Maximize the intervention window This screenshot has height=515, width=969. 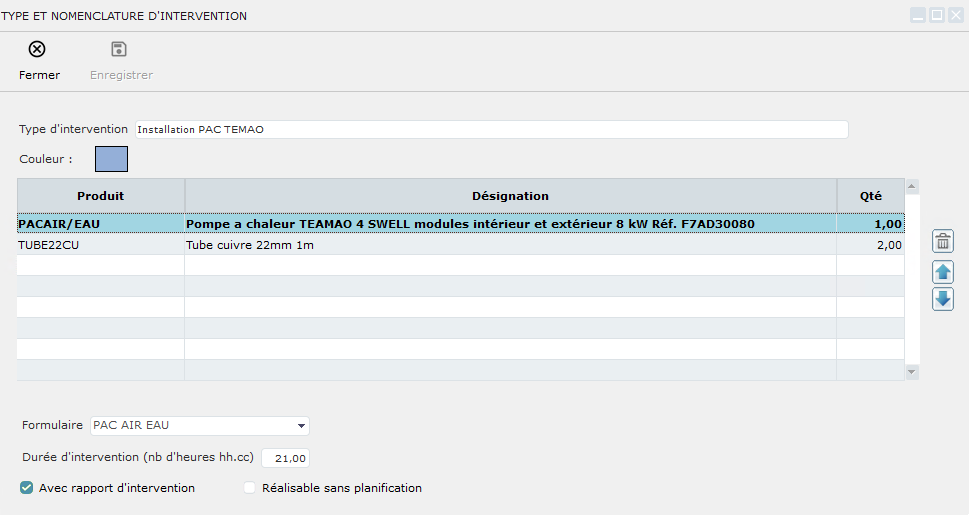click(937, 15)
